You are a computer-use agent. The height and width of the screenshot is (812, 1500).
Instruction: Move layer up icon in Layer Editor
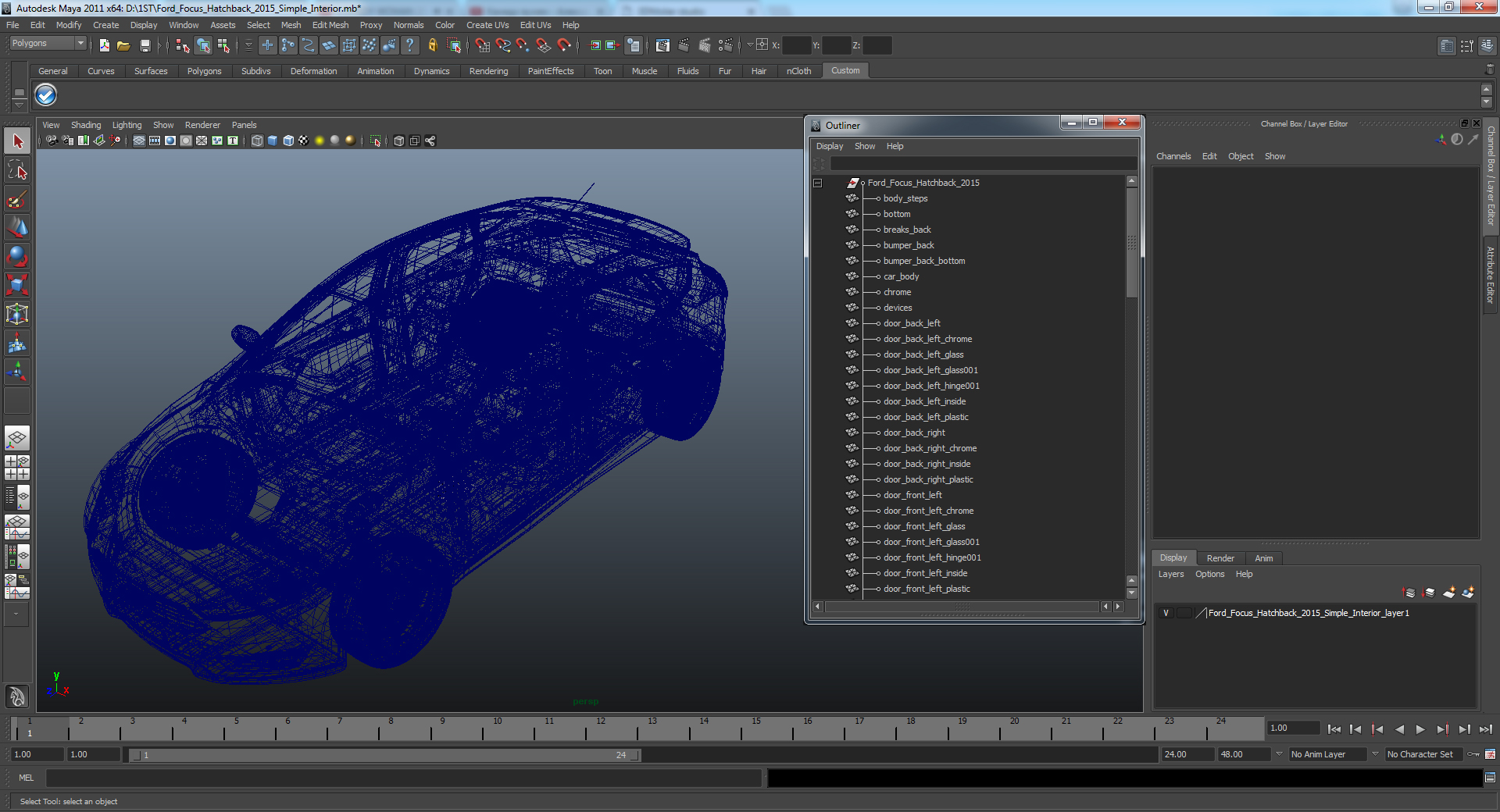tap(1409, 593)
